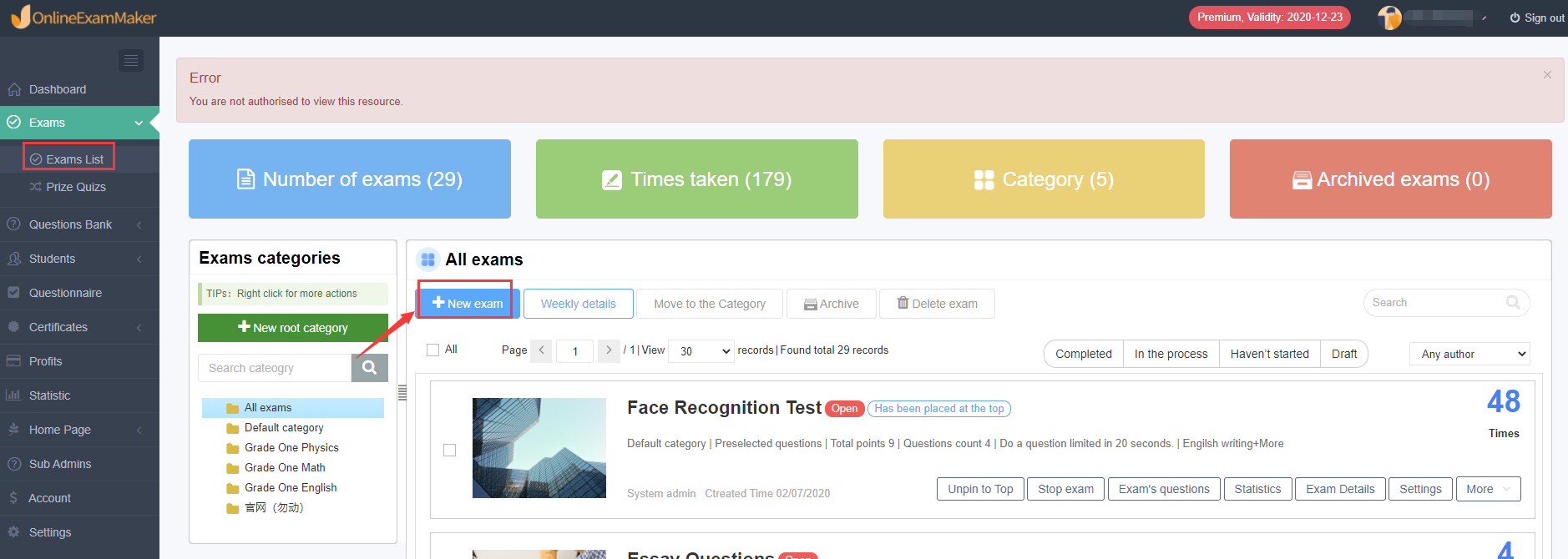Click the Students people icon

tap(13, 259)
